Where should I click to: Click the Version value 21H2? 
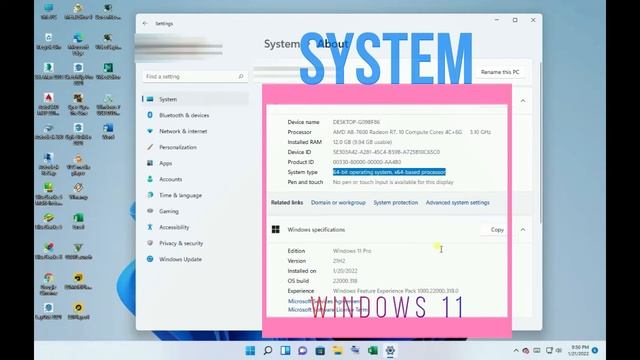[339, 261]
